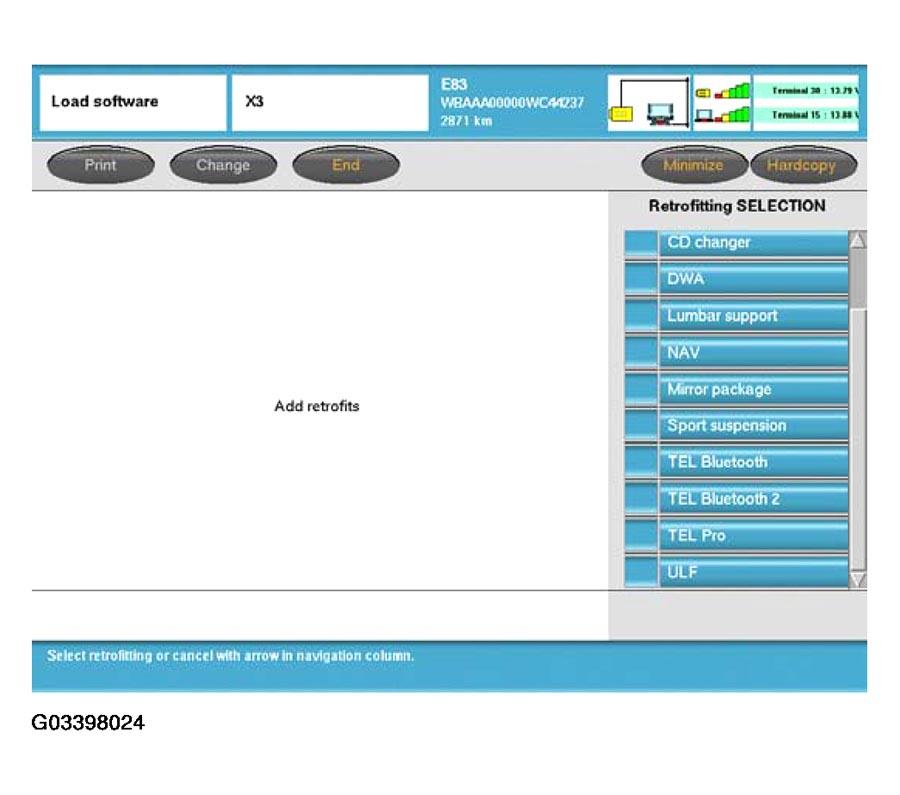This screenshot has width=900, height=795.
Task: Choose Lumbar support from retrofit list
Action: pos(753,317)
